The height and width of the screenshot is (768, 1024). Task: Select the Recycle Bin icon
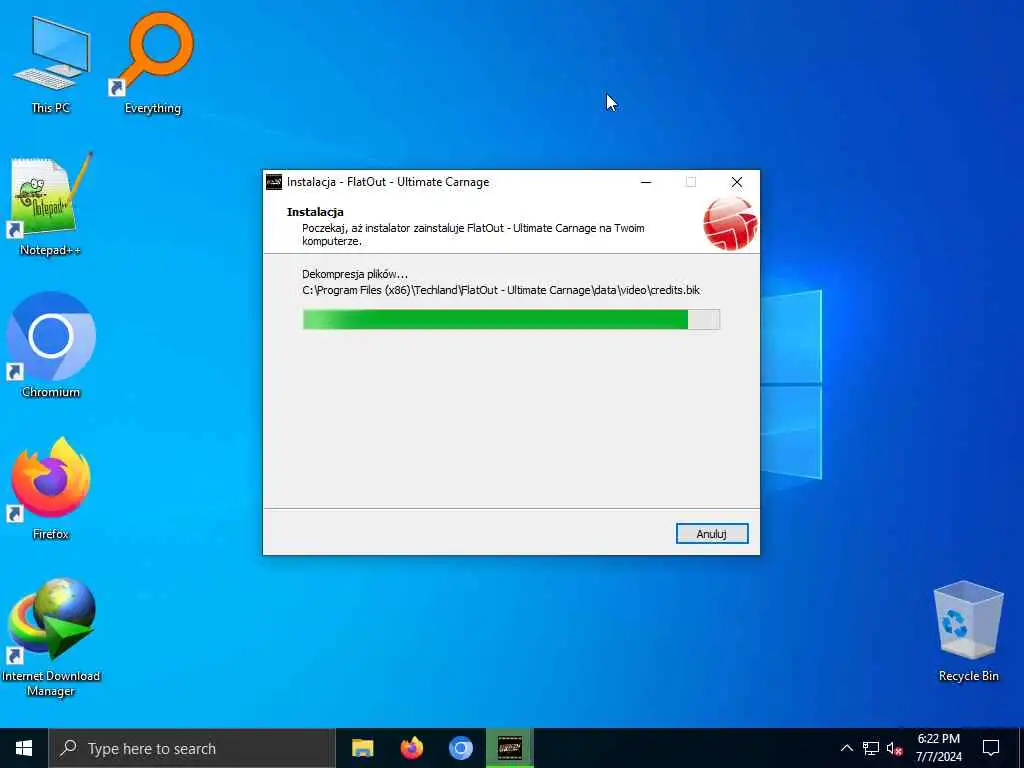click(968, 631)
